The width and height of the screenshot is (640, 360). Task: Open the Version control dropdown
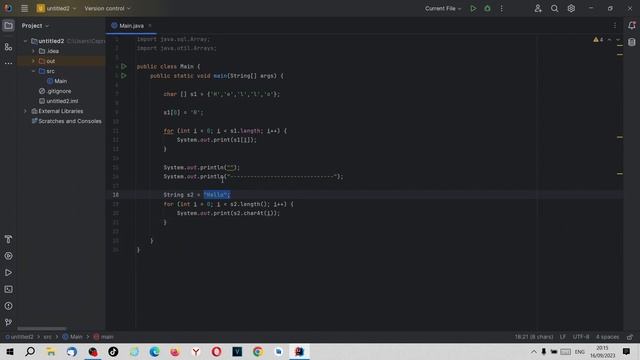107,8
